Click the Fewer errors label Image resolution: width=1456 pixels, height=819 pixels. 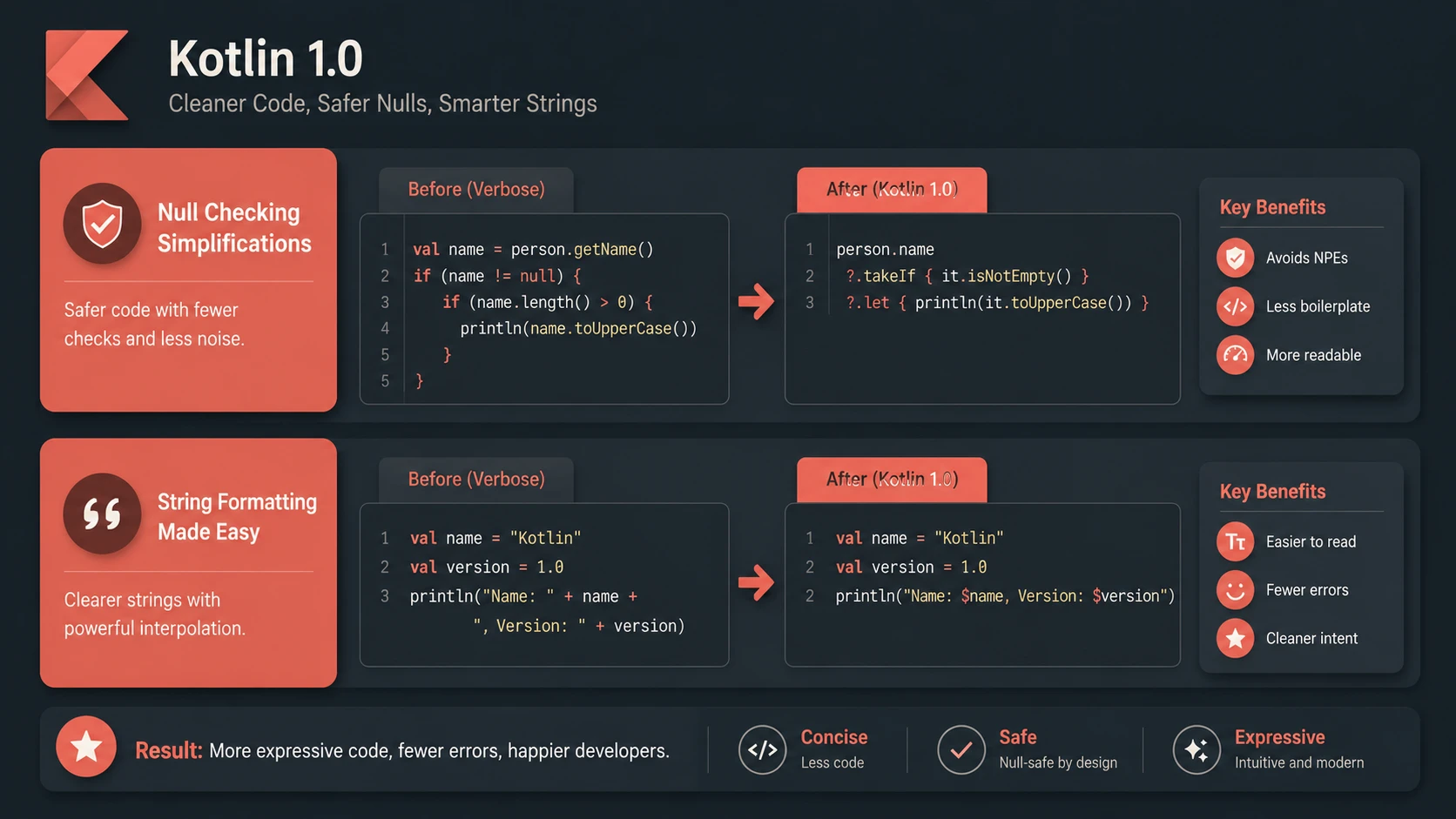1307,590
